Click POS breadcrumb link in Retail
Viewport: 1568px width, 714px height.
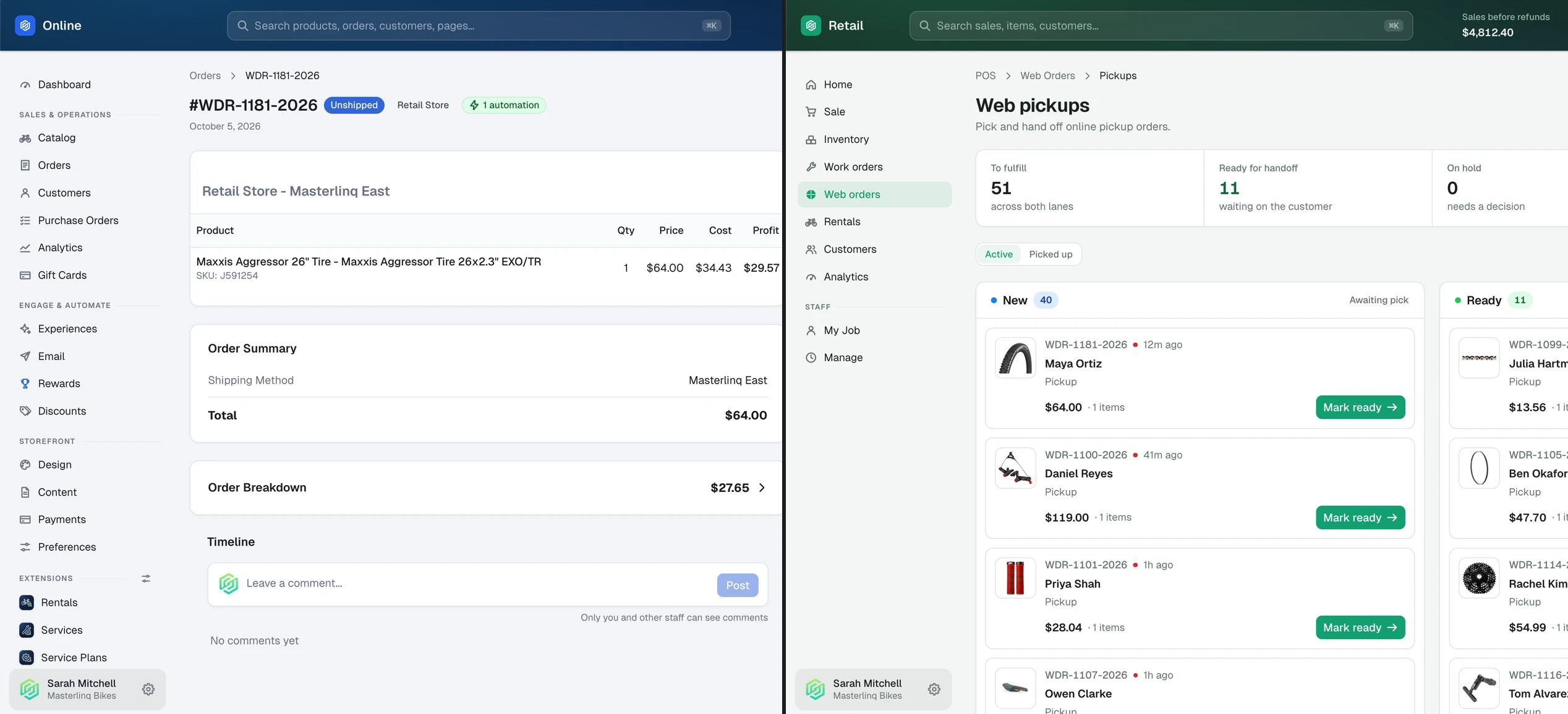pyautogui.click(x=986, y=75)
